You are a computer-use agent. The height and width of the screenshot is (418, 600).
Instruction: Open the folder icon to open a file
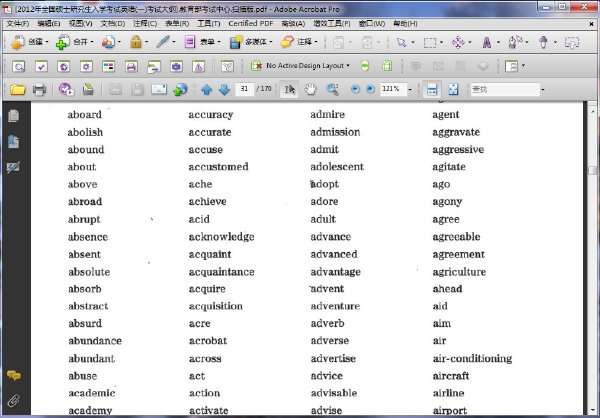(18, 90)
